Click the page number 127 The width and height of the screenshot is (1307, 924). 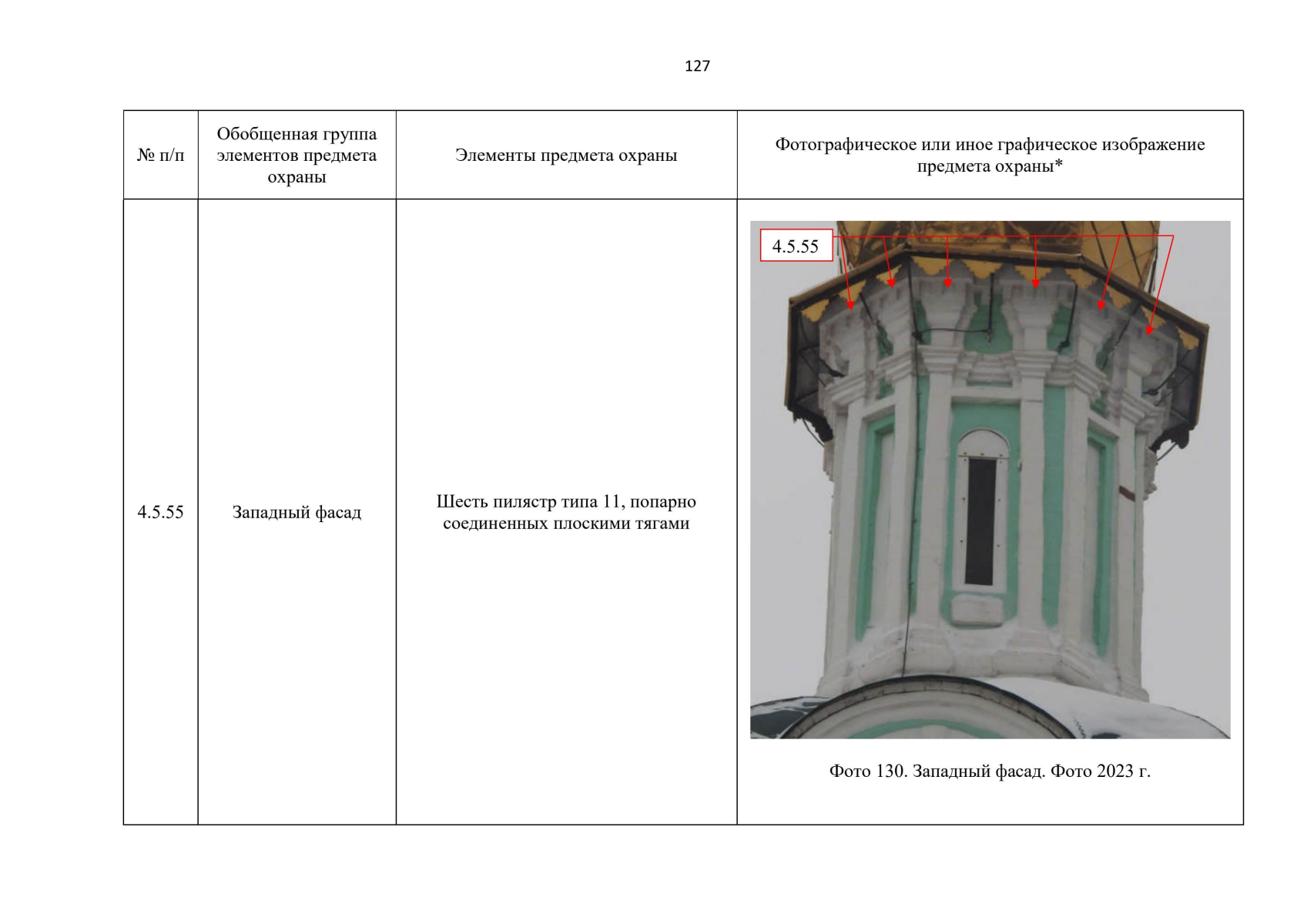(696, 66)
